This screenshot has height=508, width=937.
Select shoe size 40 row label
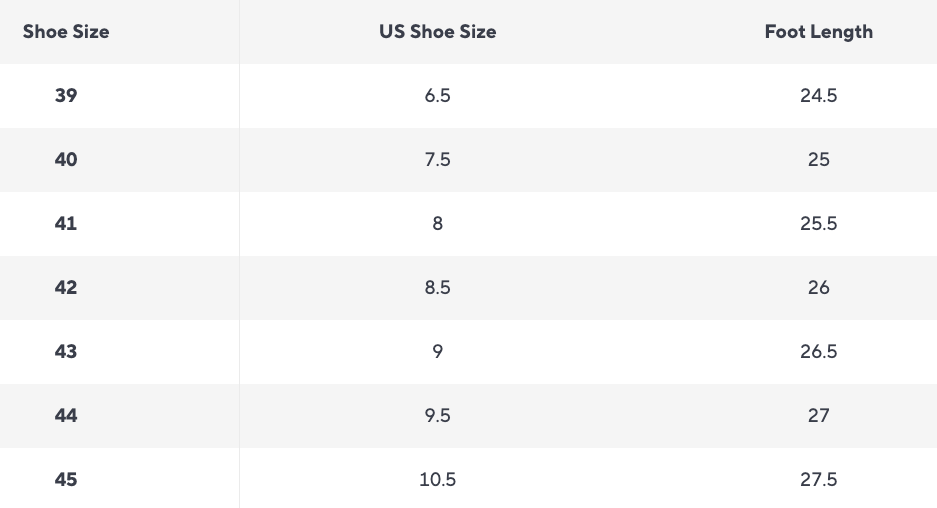66,160
